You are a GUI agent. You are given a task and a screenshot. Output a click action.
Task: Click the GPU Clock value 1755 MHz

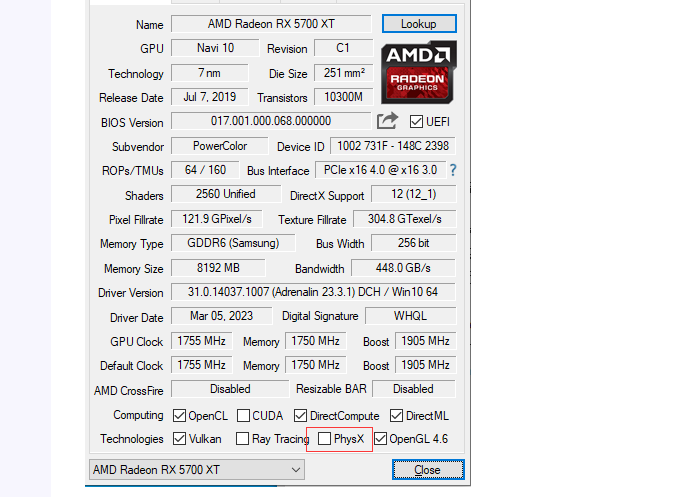(201, 341)
